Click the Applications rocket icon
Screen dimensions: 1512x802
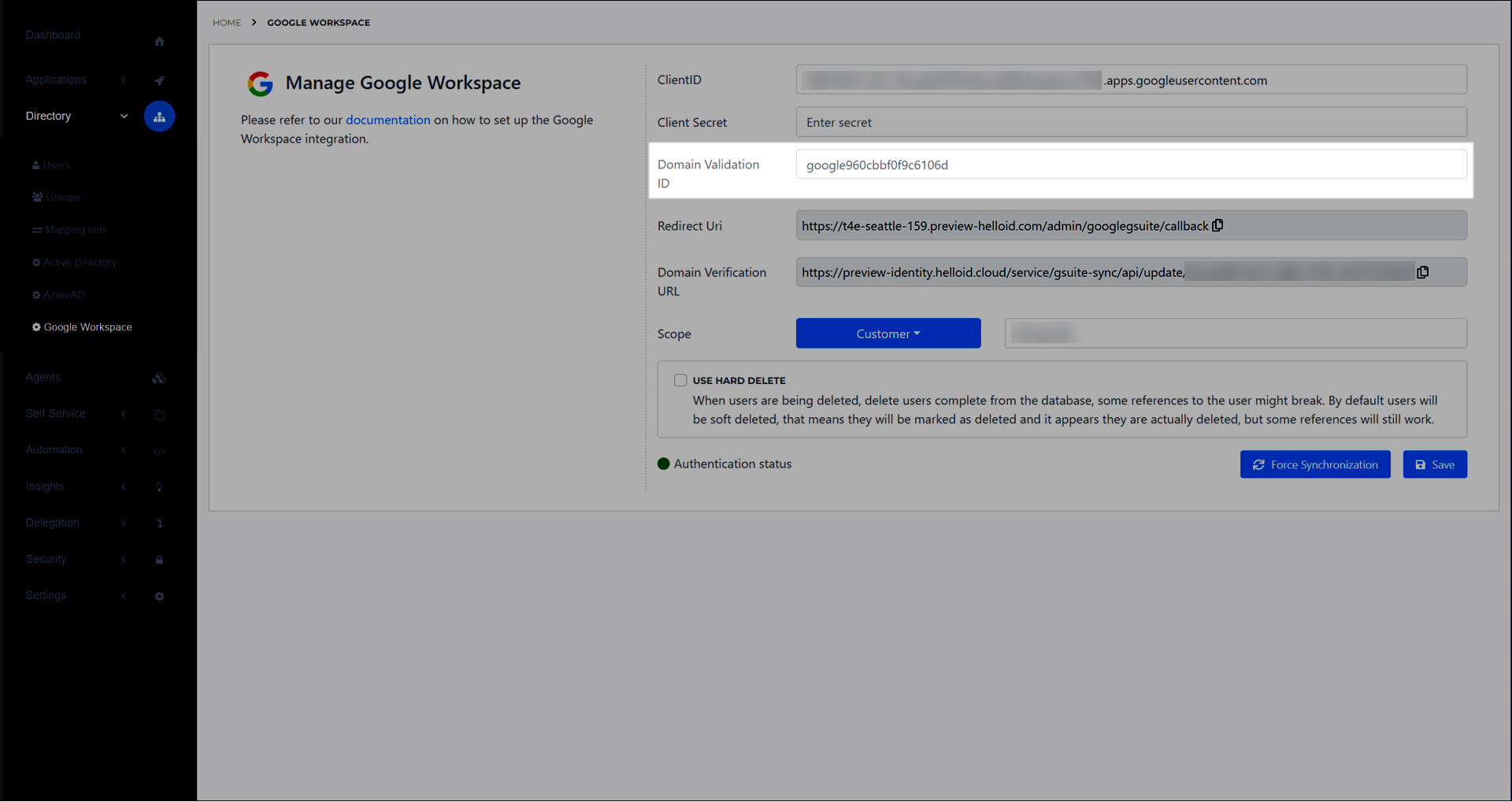click(x=159, y=80)
